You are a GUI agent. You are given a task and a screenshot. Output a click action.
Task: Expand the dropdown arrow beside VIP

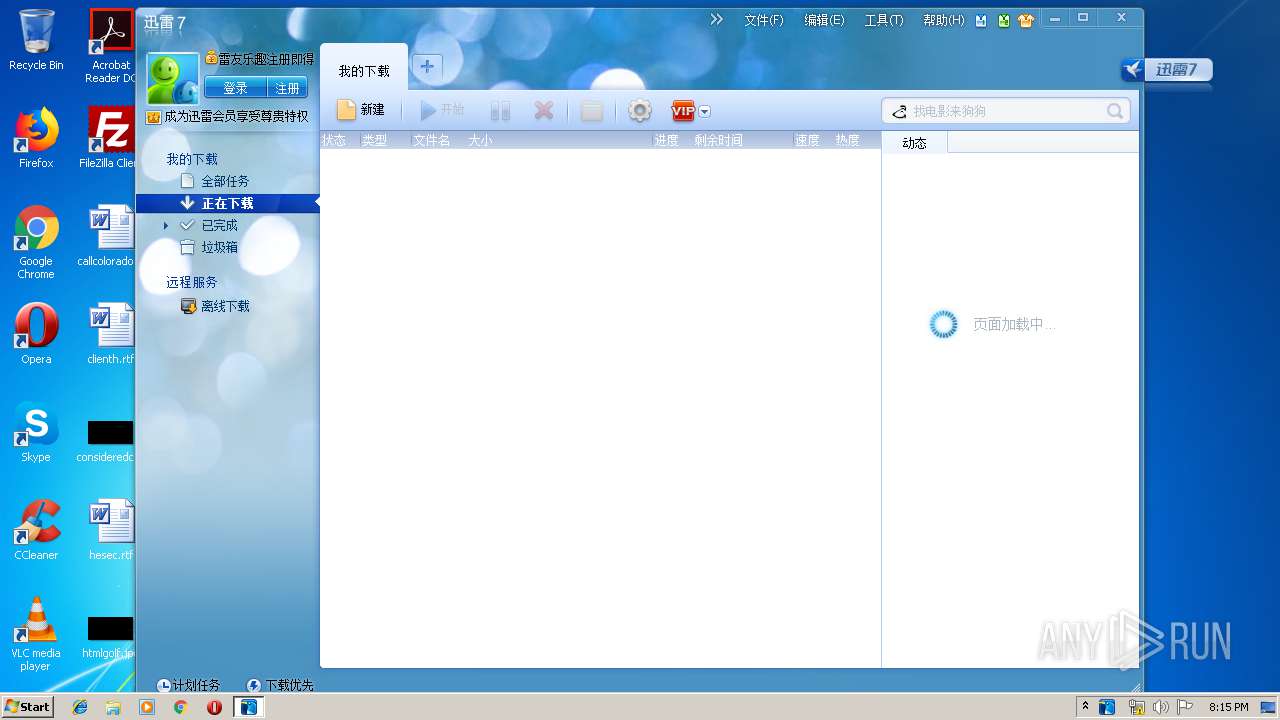pyautogui.click(x=705, y=112)
